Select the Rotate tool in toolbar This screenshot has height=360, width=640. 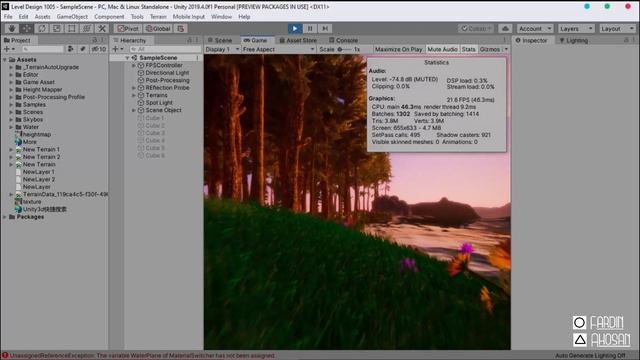point(42,29)
